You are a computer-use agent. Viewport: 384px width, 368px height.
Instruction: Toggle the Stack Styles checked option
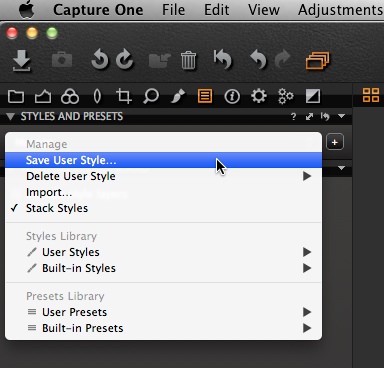pos(164,208)
